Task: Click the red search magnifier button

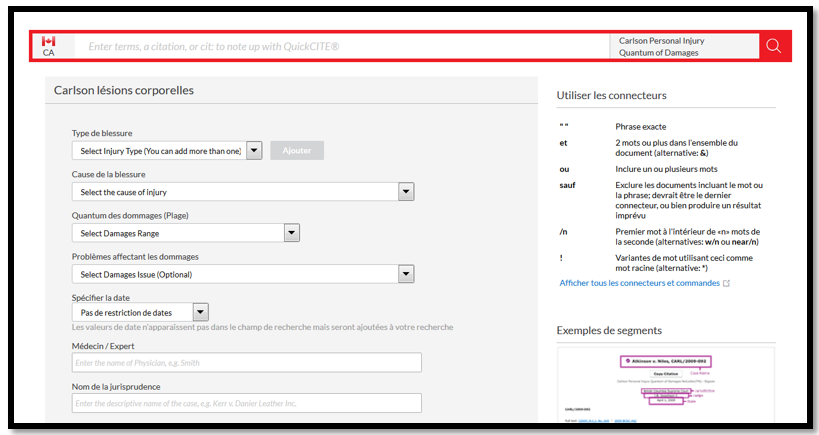Action: coord(774,46)
